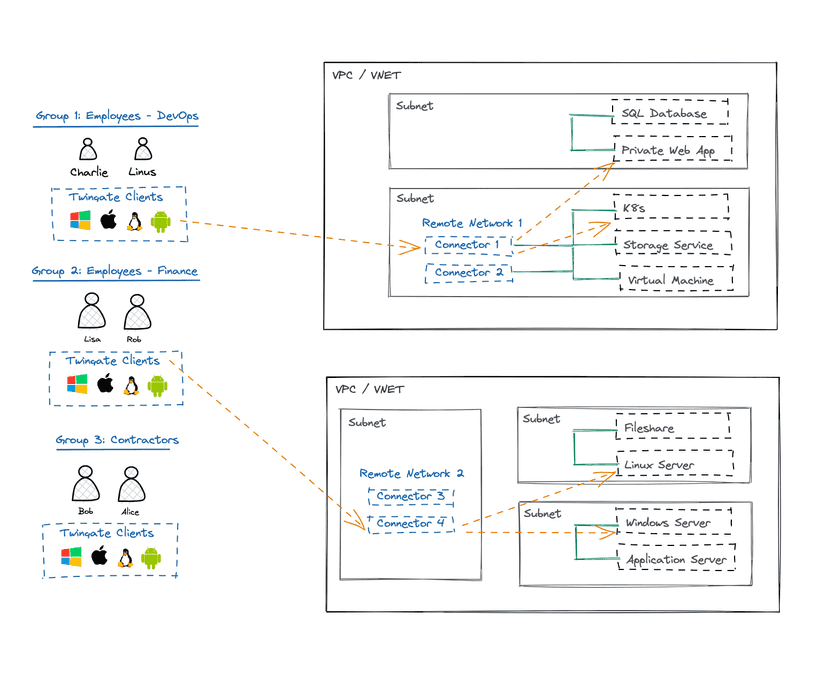840x682 pixels.
Task: Select the Android icon in DevOps Twingate Clients
Action: point(160,220)
